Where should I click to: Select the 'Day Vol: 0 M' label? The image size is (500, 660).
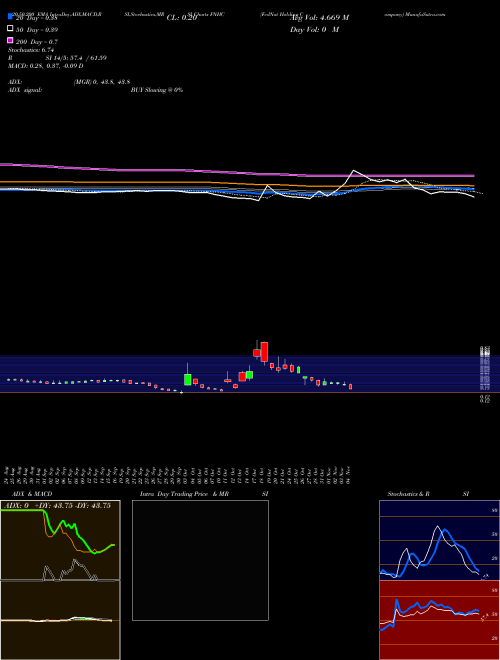[314, 29]
